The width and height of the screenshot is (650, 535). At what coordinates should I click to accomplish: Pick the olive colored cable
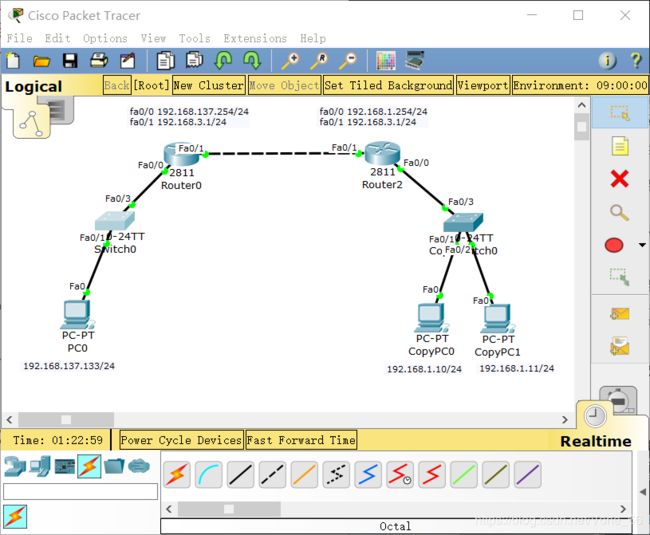tap(496, 474)
